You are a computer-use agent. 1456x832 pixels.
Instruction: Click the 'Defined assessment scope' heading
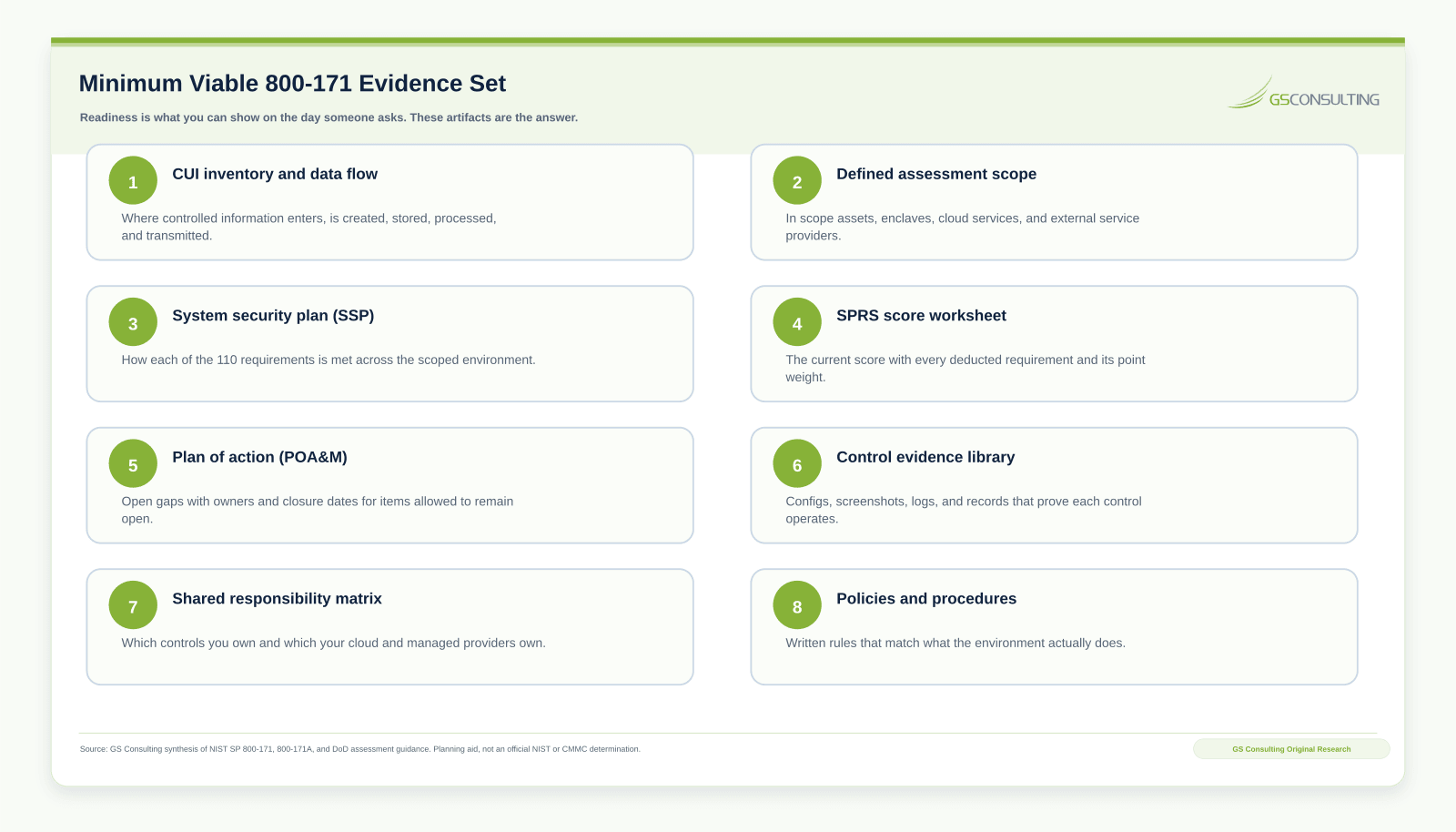(x=936, y=174)
